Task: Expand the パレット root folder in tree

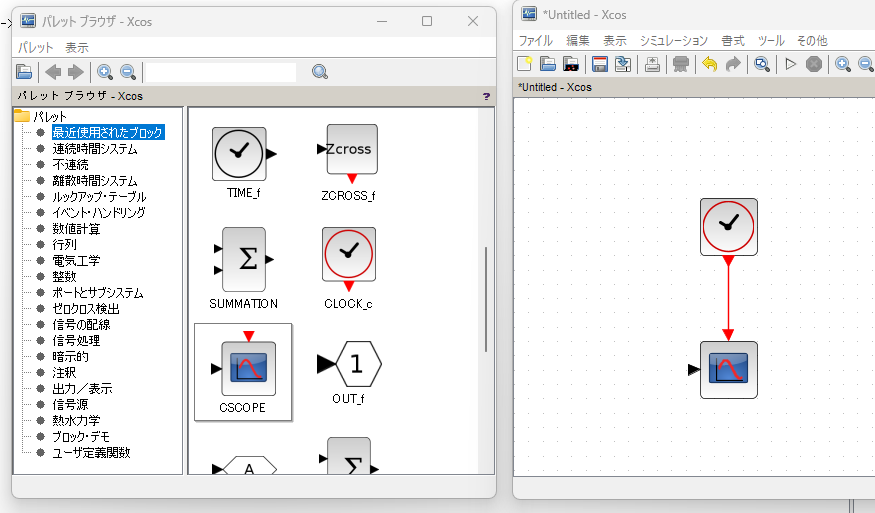Action: pos(21,116)
